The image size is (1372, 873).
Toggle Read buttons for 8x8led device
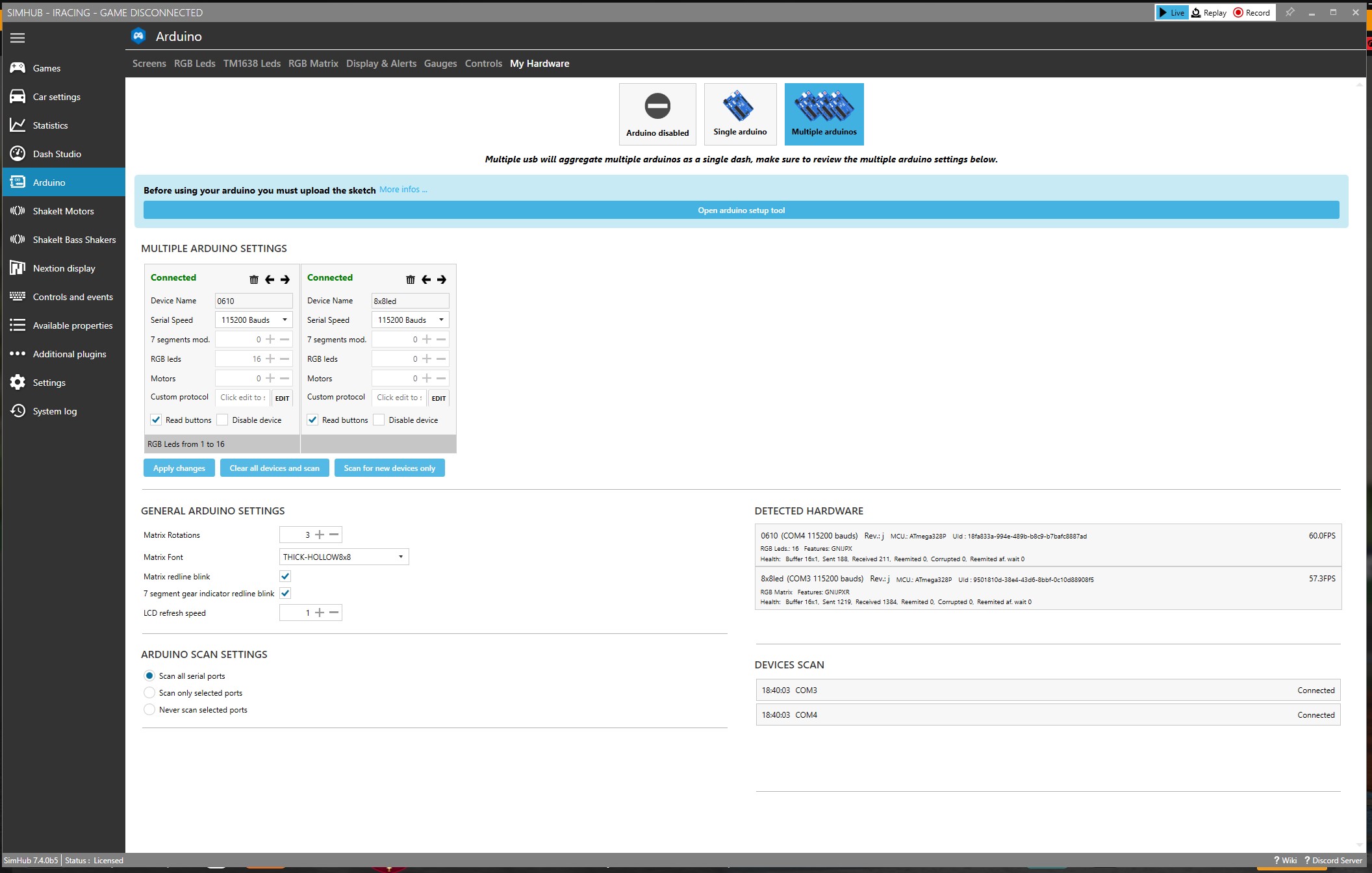312,420
